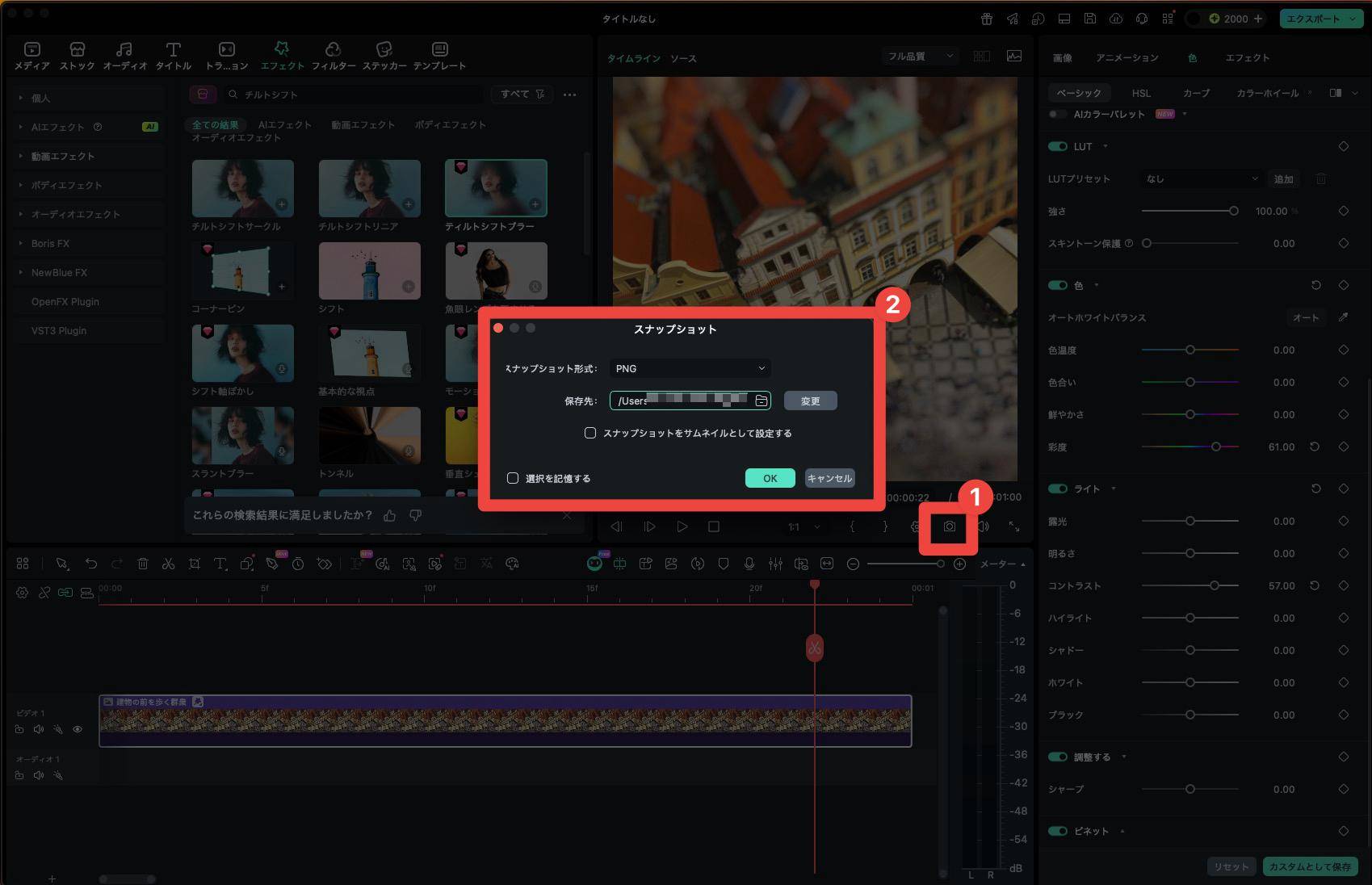Click thumbs down feedback icon
Screen dimensions: 1372x885
[415, 515]
